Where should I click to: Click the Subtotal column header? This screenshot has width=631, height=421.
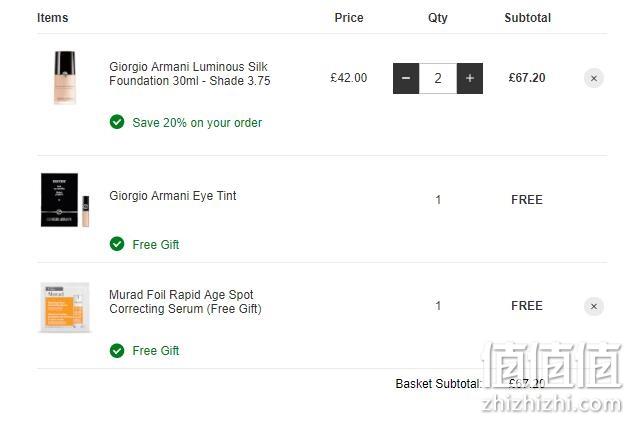coord(528,18)
